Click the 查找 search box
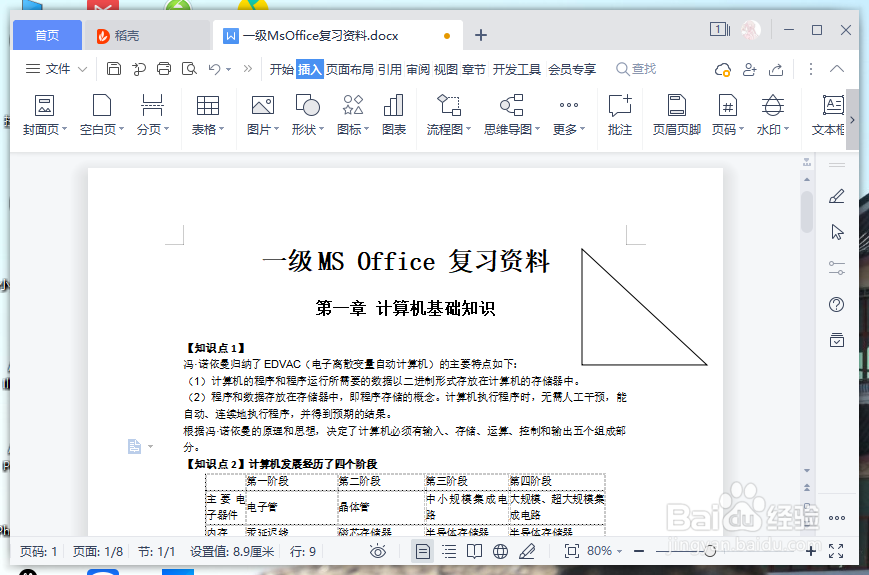Screen dimensions: 869x575 636,69
